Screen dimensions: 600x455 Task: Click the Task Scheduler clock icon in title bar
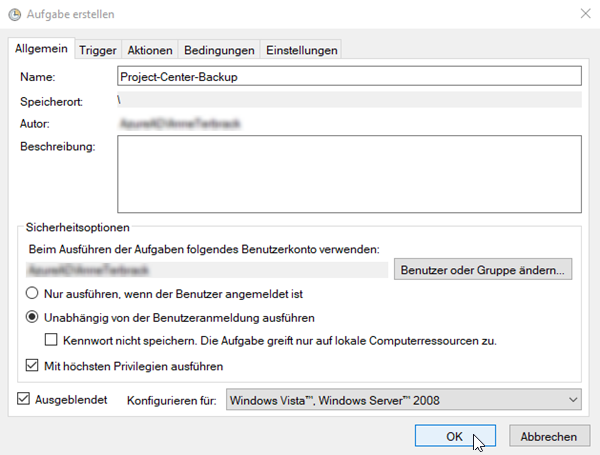pos(12,13)
